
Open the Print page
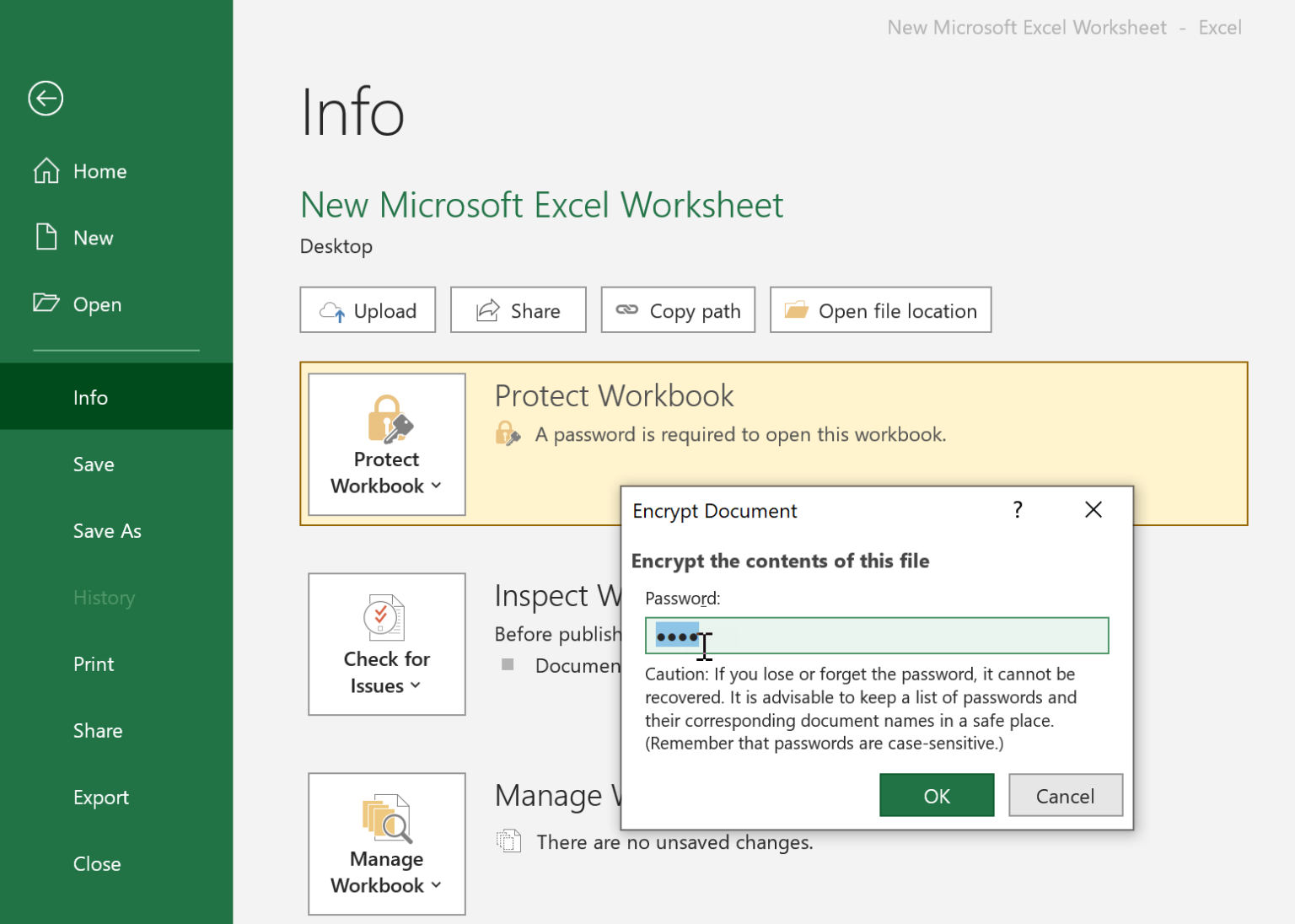(x=116, y=664)
